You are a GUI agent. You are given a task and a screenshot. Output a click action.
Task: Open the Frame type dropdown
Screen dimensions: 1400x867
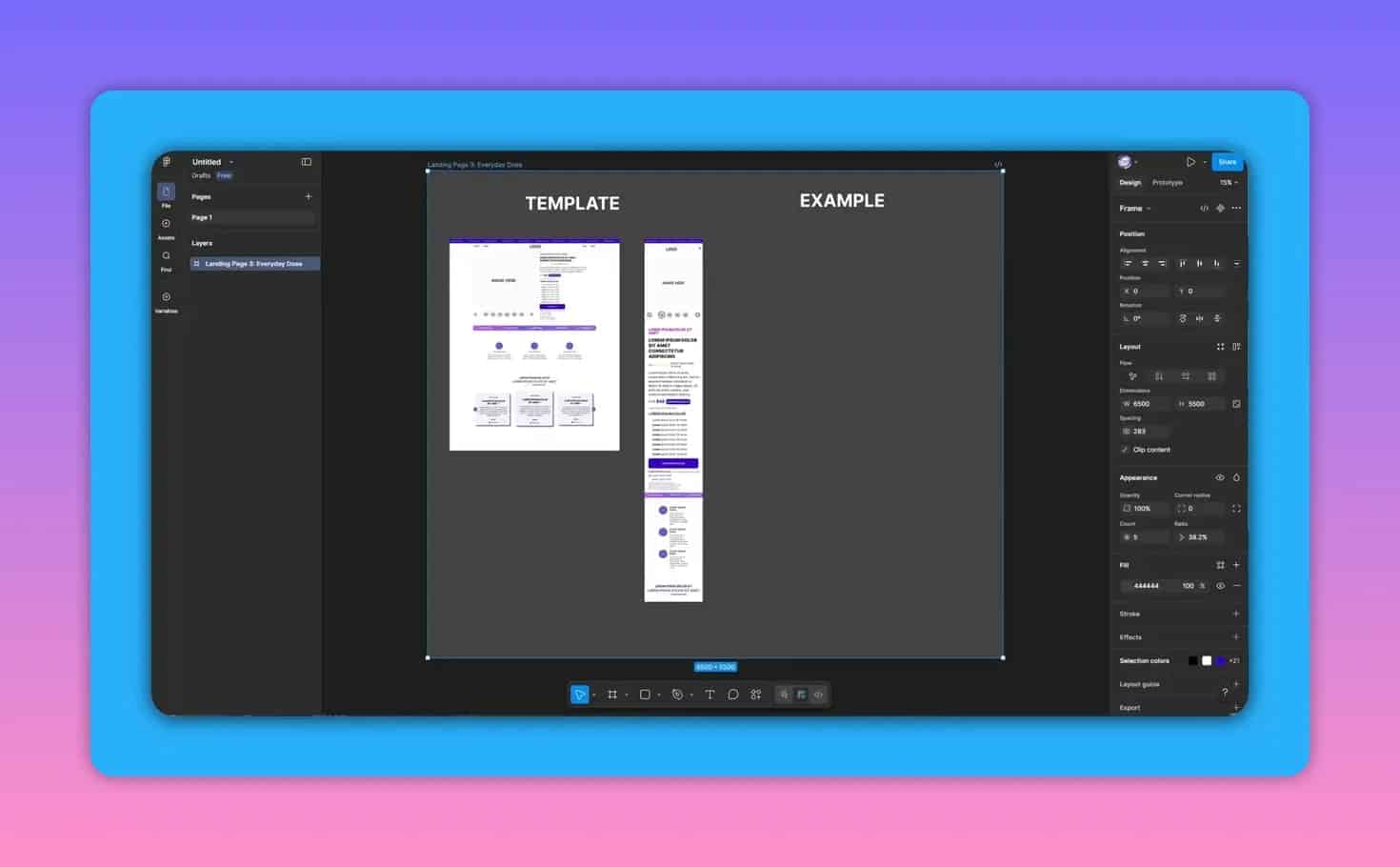[1149, 208]
